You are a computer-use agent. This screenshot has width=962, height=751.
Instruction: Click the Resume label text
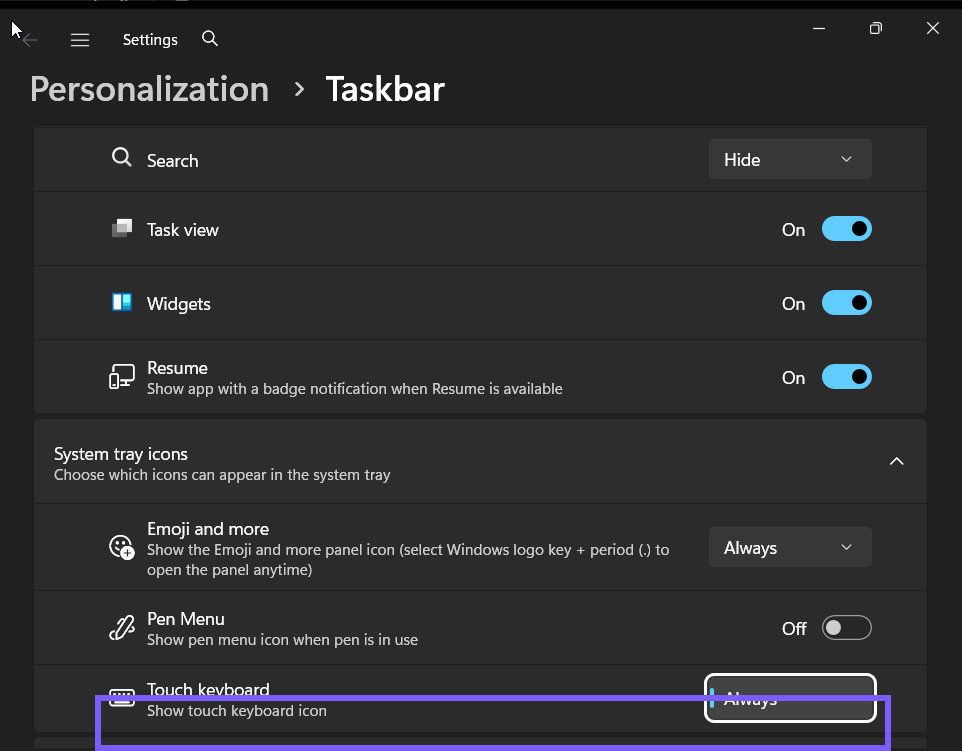click(177, 368)
